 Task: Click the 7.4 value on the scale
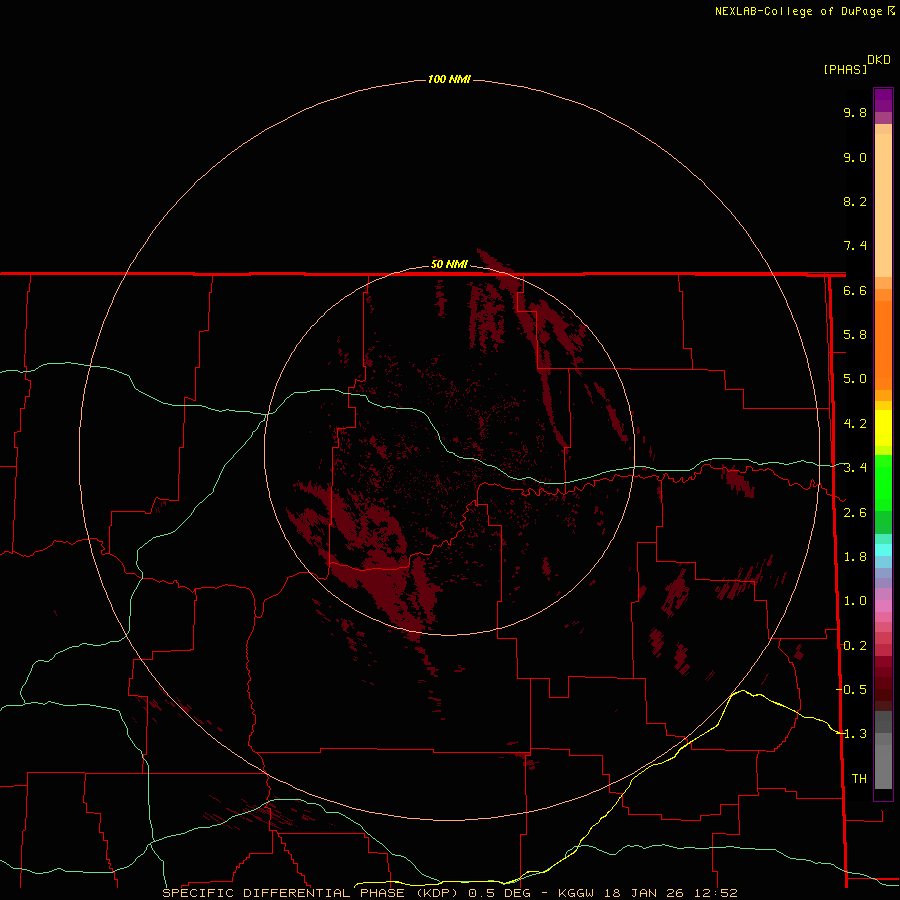tap(855, 246)
